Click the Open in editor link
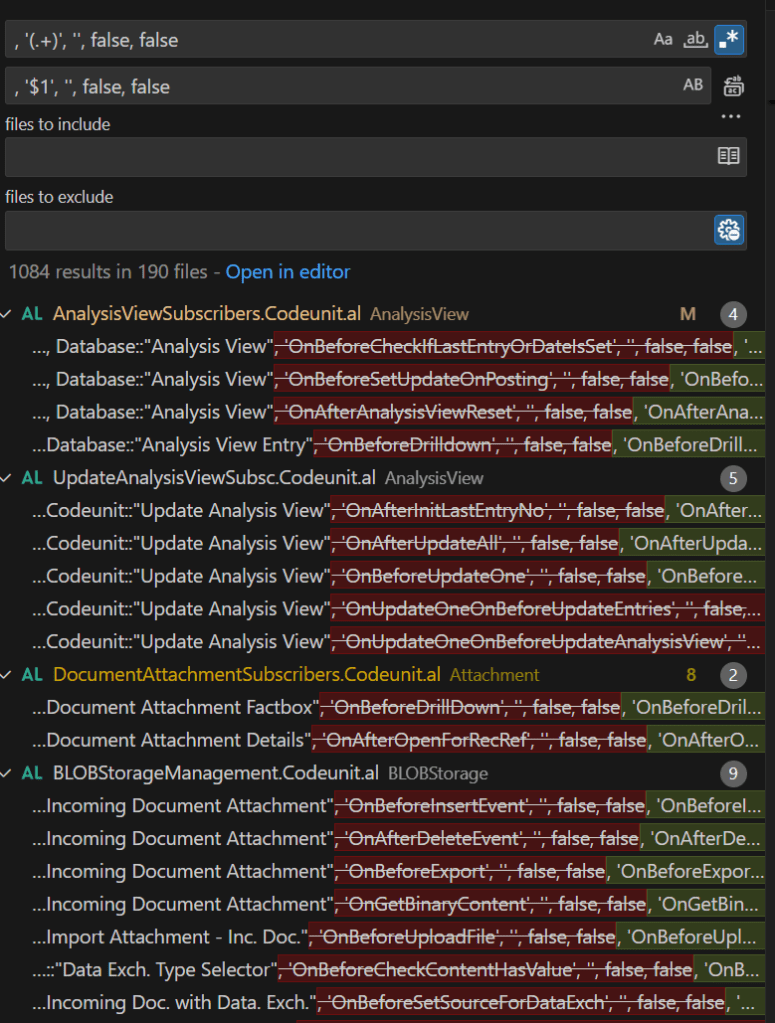 (x=288, y=272)
